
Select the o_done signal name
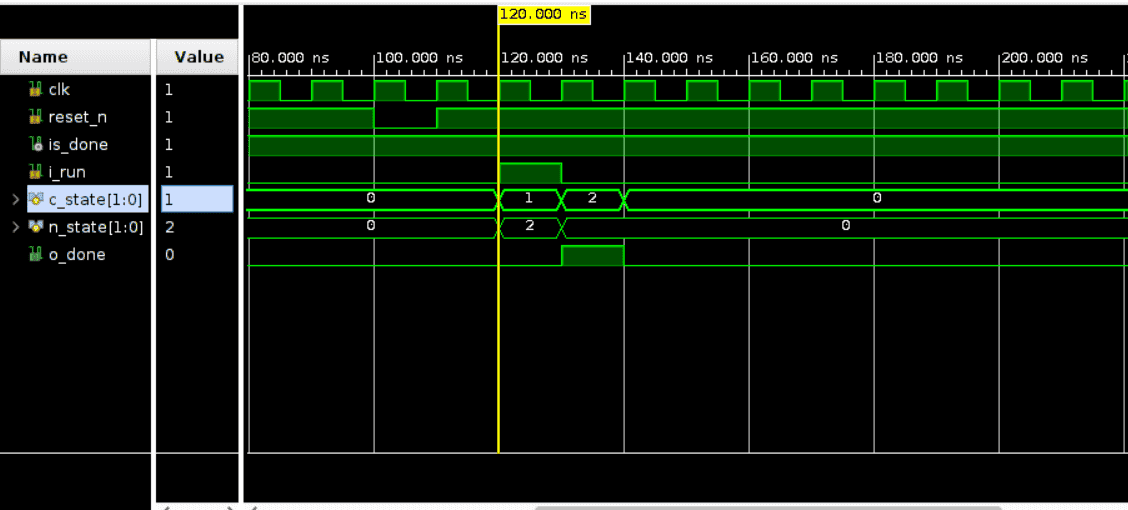pyautogui.click(x=76, y=255)
